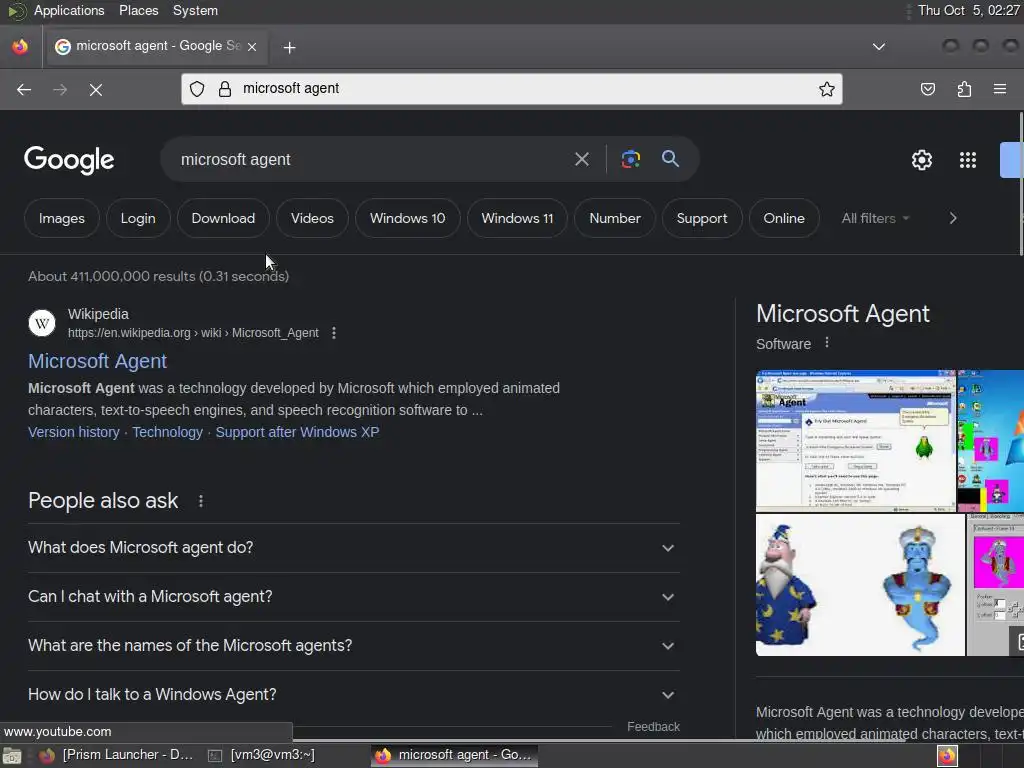Click the Feedback link

click(653, 727)
